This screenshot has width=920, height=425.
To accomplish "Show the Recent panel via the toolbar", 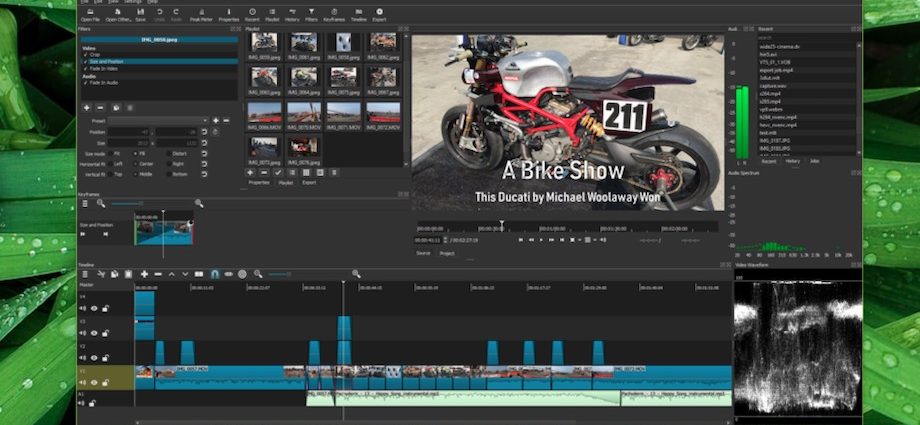I will pyautogui.click(x=252, y=15).
